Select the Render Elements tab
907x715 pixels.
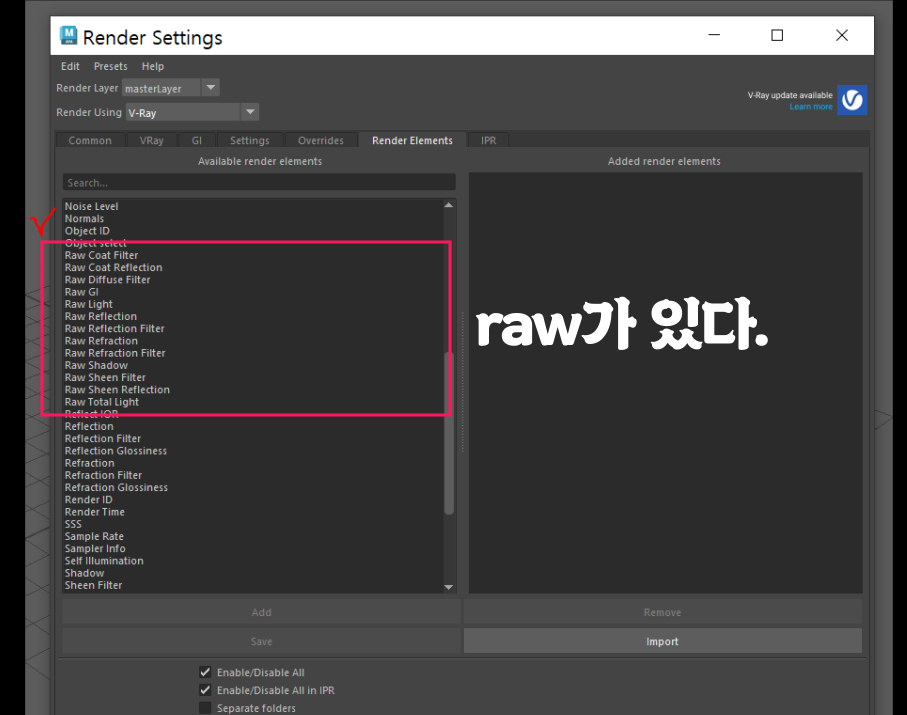(x=412, y=141)
